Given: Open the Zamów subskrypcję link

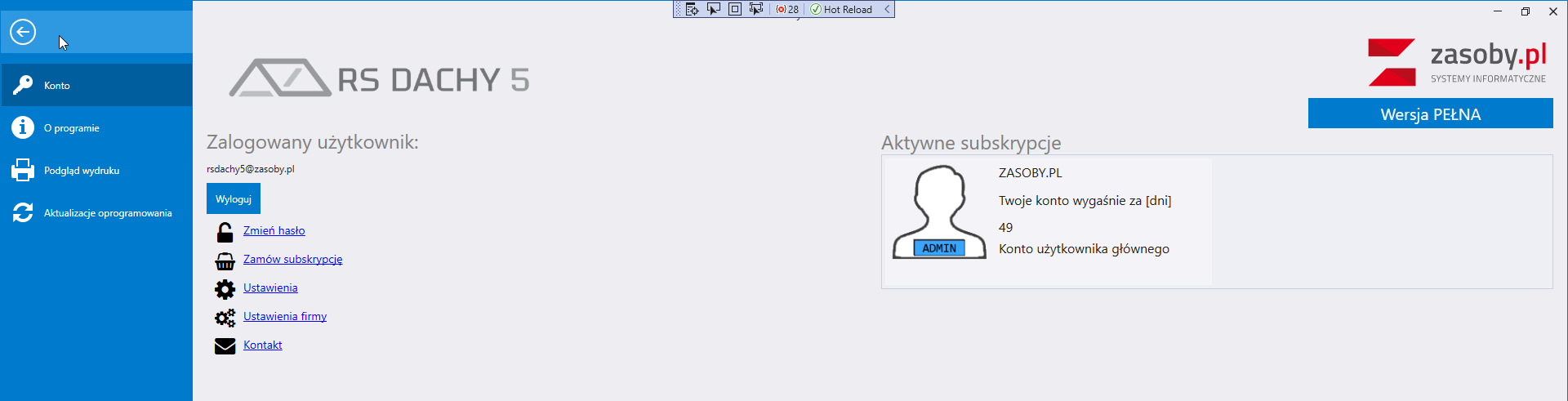Looking at the screenshot, I should [x=292, y=259].
